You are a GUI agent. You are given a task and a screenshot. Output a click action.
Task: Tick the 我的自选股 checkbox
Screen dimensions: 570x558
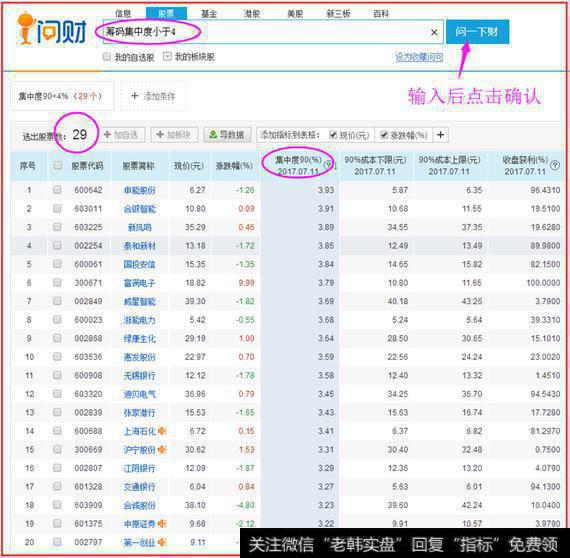tap(107, 57)
